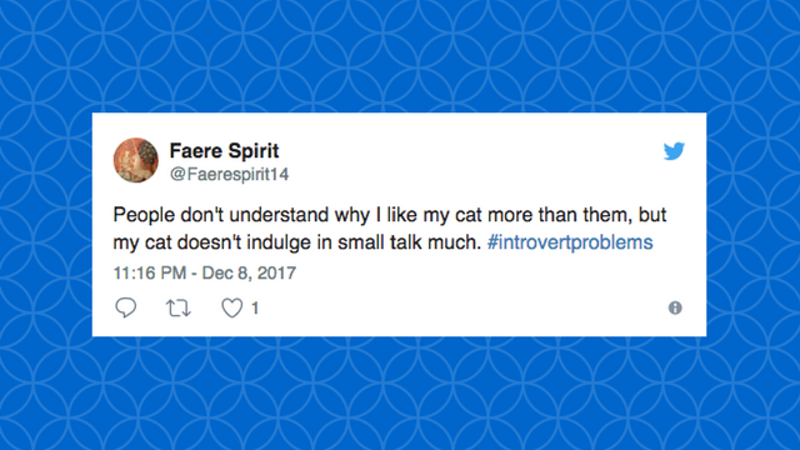
Task: Click the Faere Spirit display name
Action: pyautogui.click(x=224, y=151)
